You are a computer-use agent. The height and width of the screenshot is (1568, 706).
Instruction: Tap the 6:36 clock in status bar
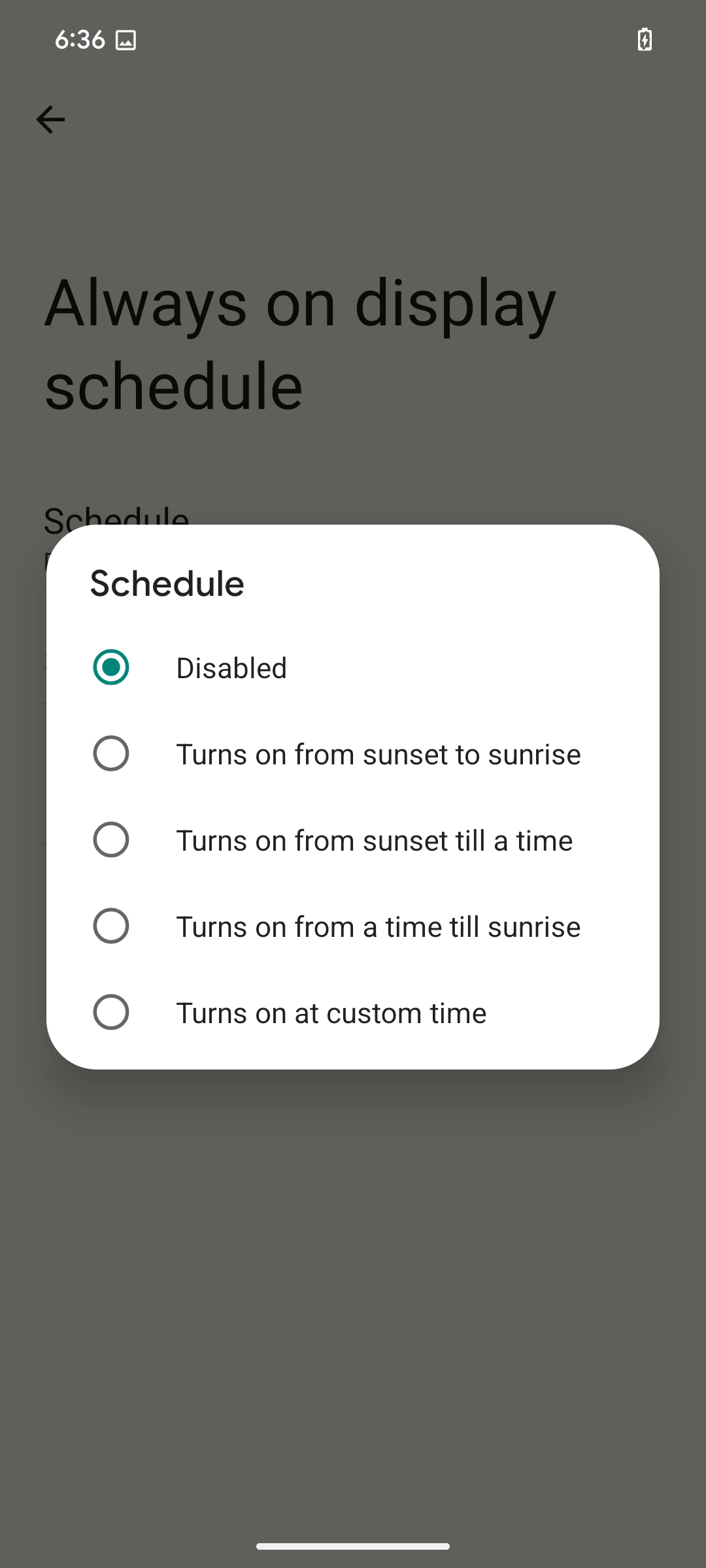tap(80, 40)
